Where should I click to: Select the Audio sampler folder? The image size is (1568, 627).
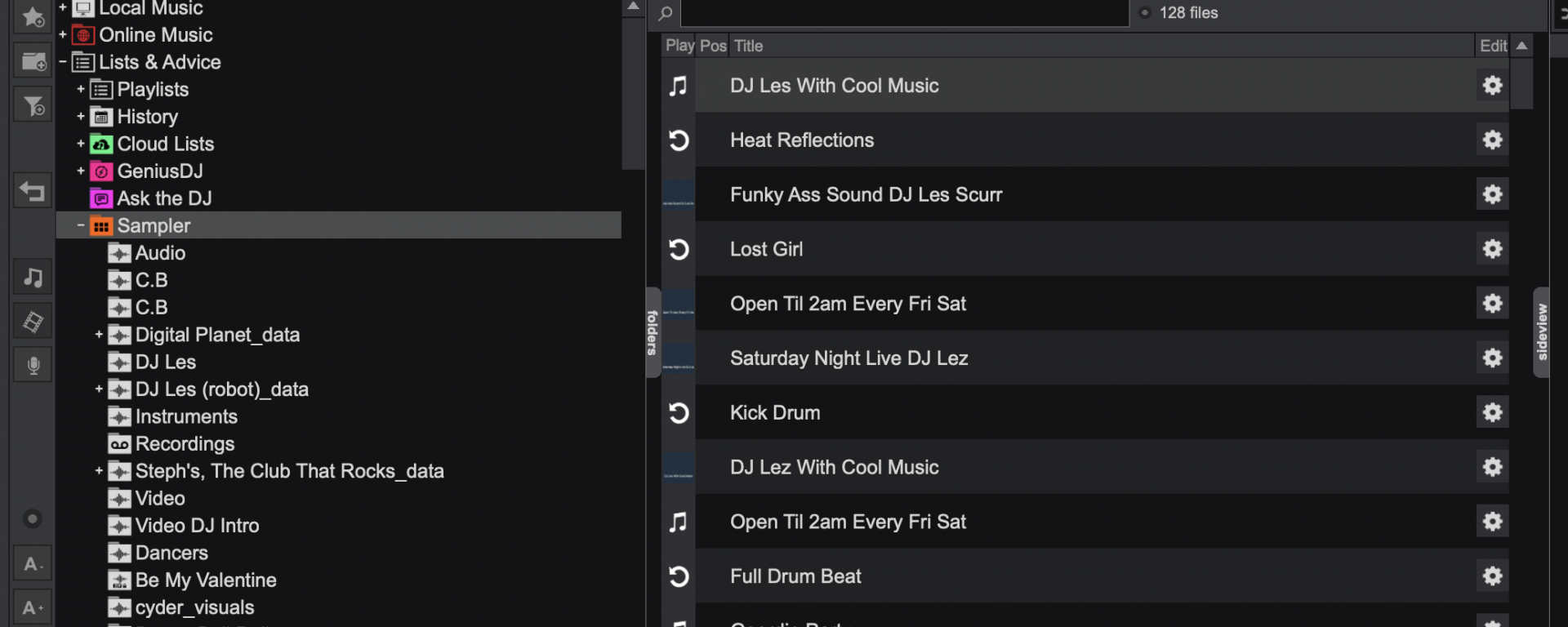(x=160, y=253)
